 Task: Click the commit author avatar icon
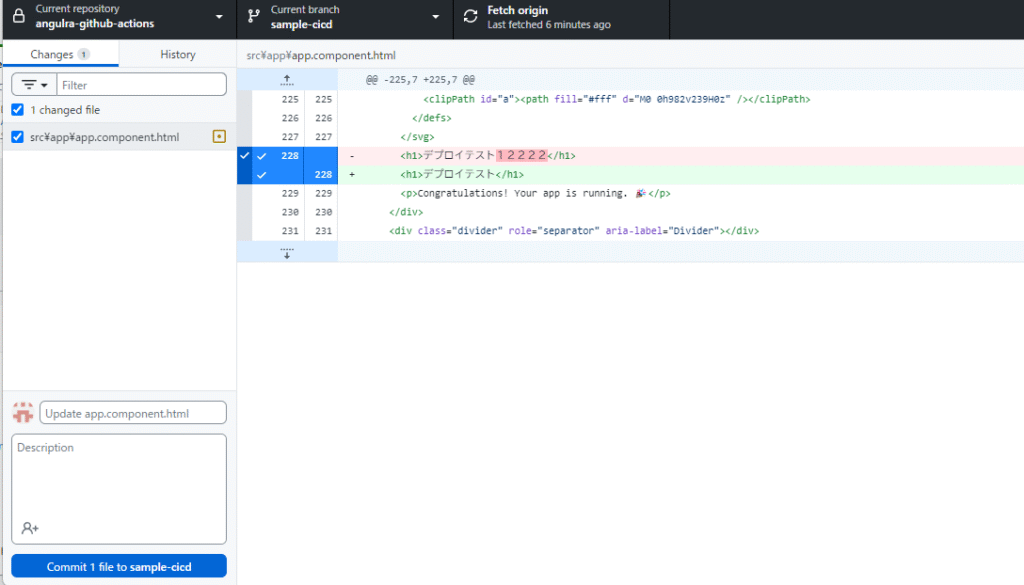(x=23, y=412)
